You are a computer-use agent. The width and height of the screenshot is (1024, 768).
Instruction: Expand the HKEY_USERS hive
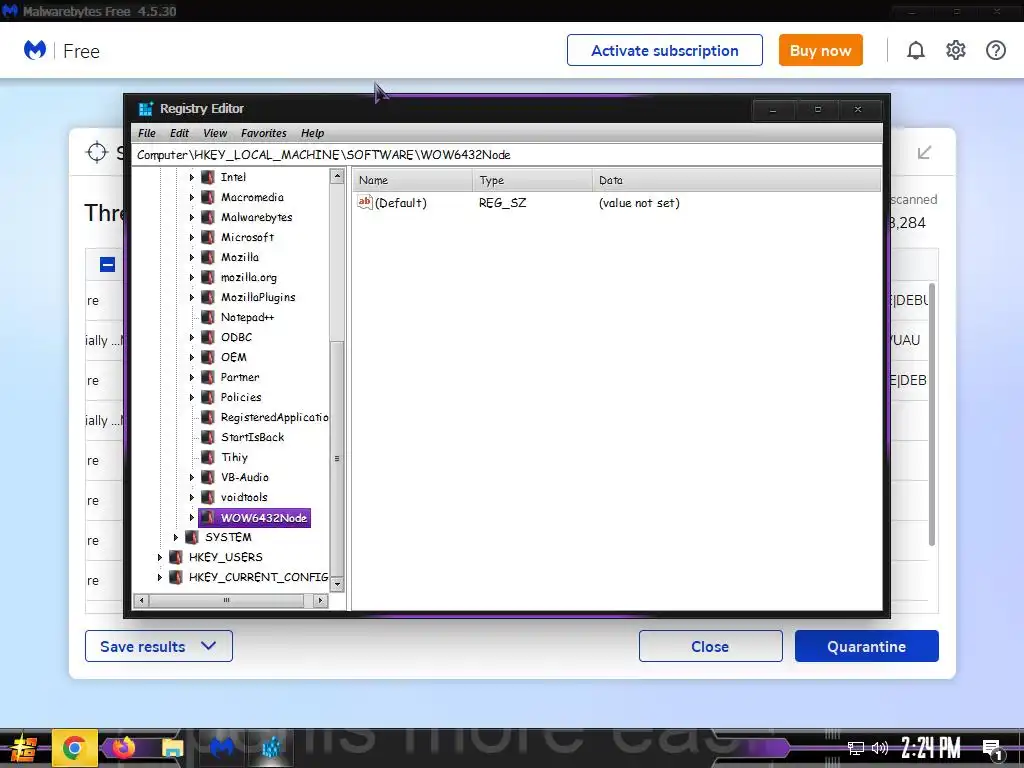[x=159, y=557]
